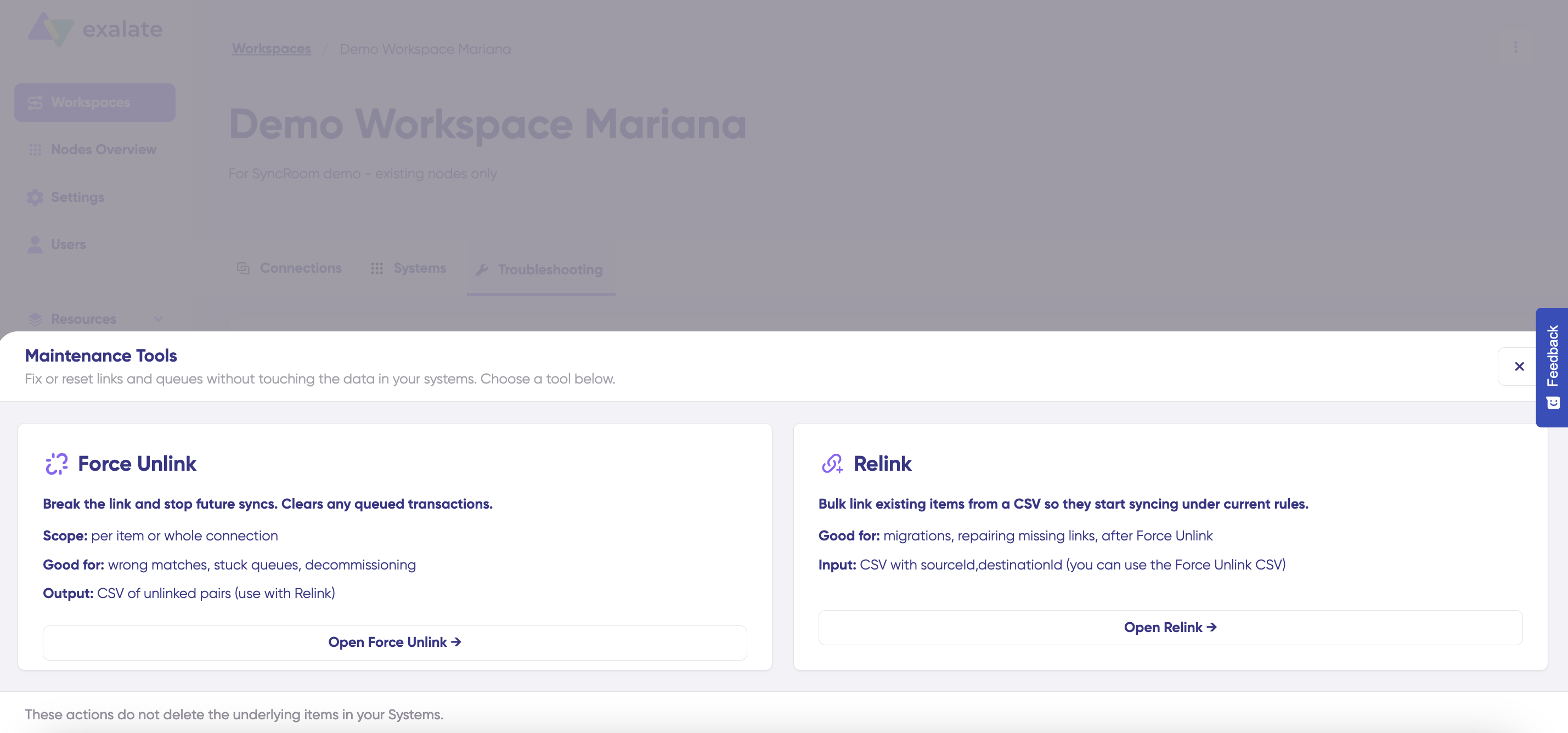Click the Users person icon
Screen dimensions: 1568x733
point(35,244)
